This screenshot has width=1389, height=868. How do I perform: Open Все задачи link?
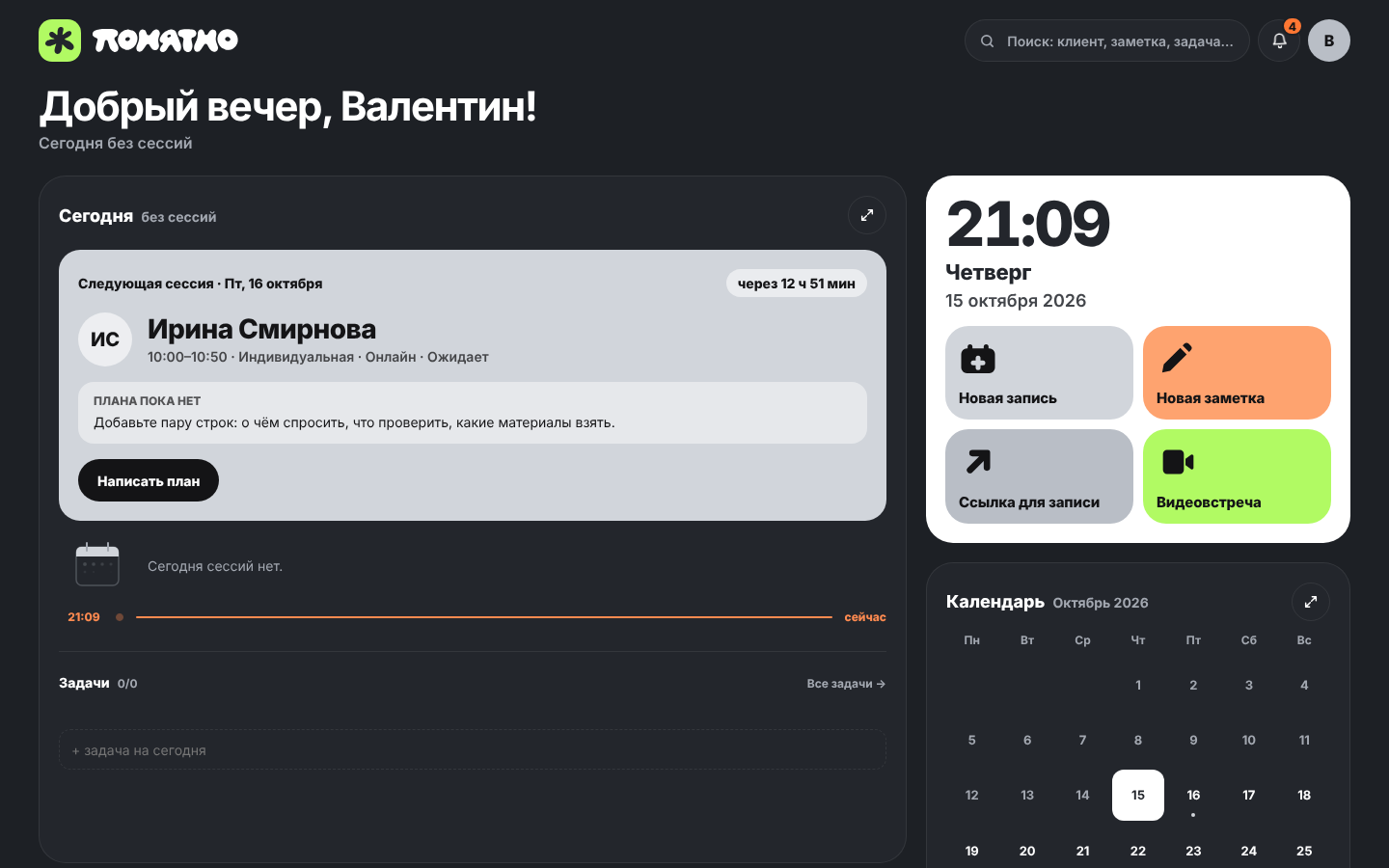[x=846, y=684]
